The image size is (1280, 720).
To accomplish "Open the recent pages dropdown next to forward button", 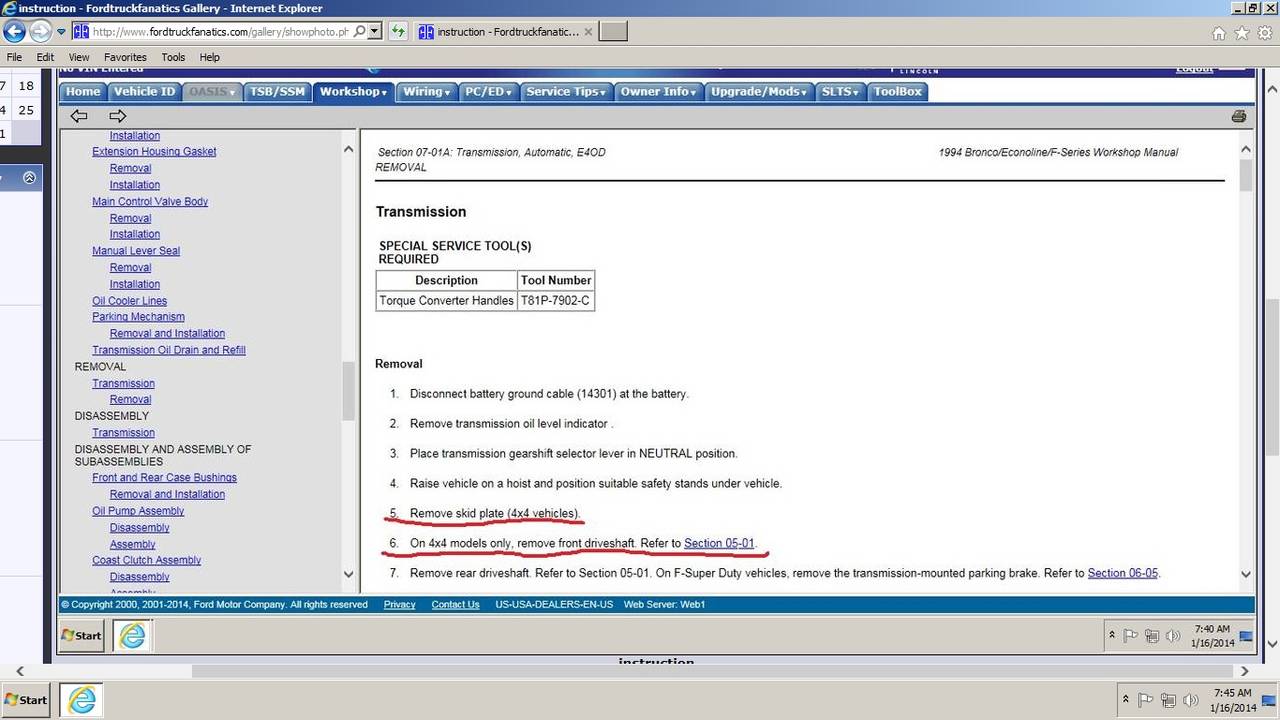I will click(61, 32).
